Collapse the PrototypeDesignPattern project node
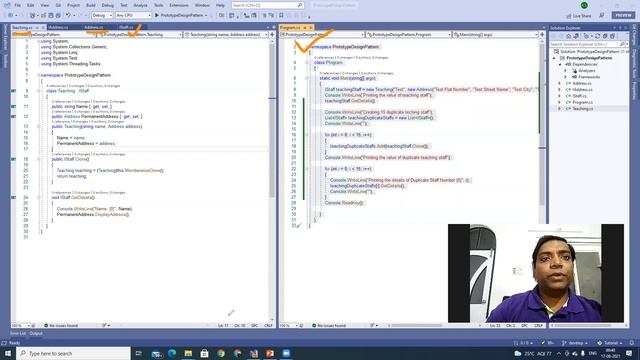This screenshot has height=360, width=640. pos(554,58)
